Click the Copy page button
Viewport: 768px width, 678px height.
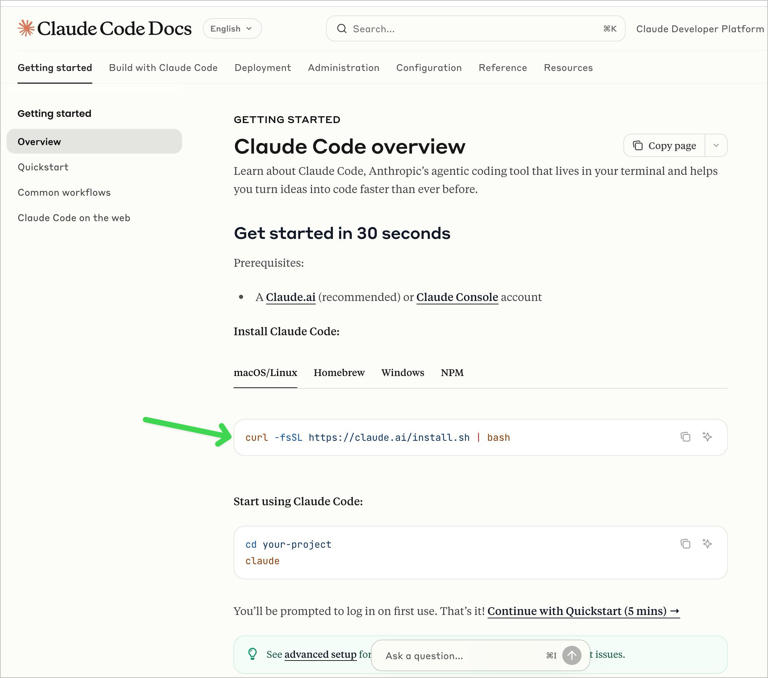point(664,146)
